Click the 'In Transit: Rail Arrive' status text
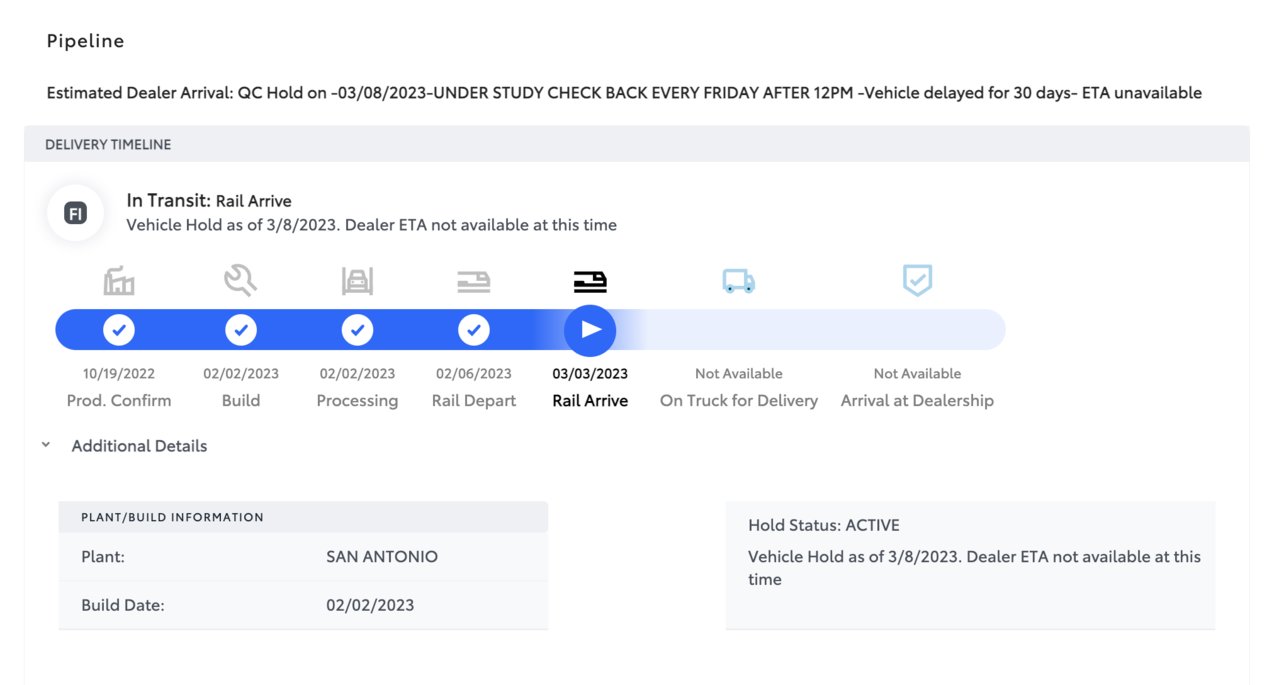The width and height of the screenshot is (1279, 685). 209,201
